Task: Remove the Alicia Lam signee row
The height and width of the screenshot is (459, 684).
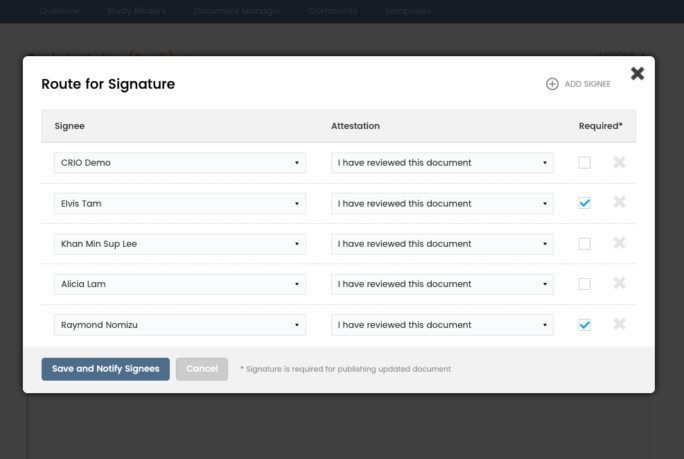Action: [x=619, y=284]
